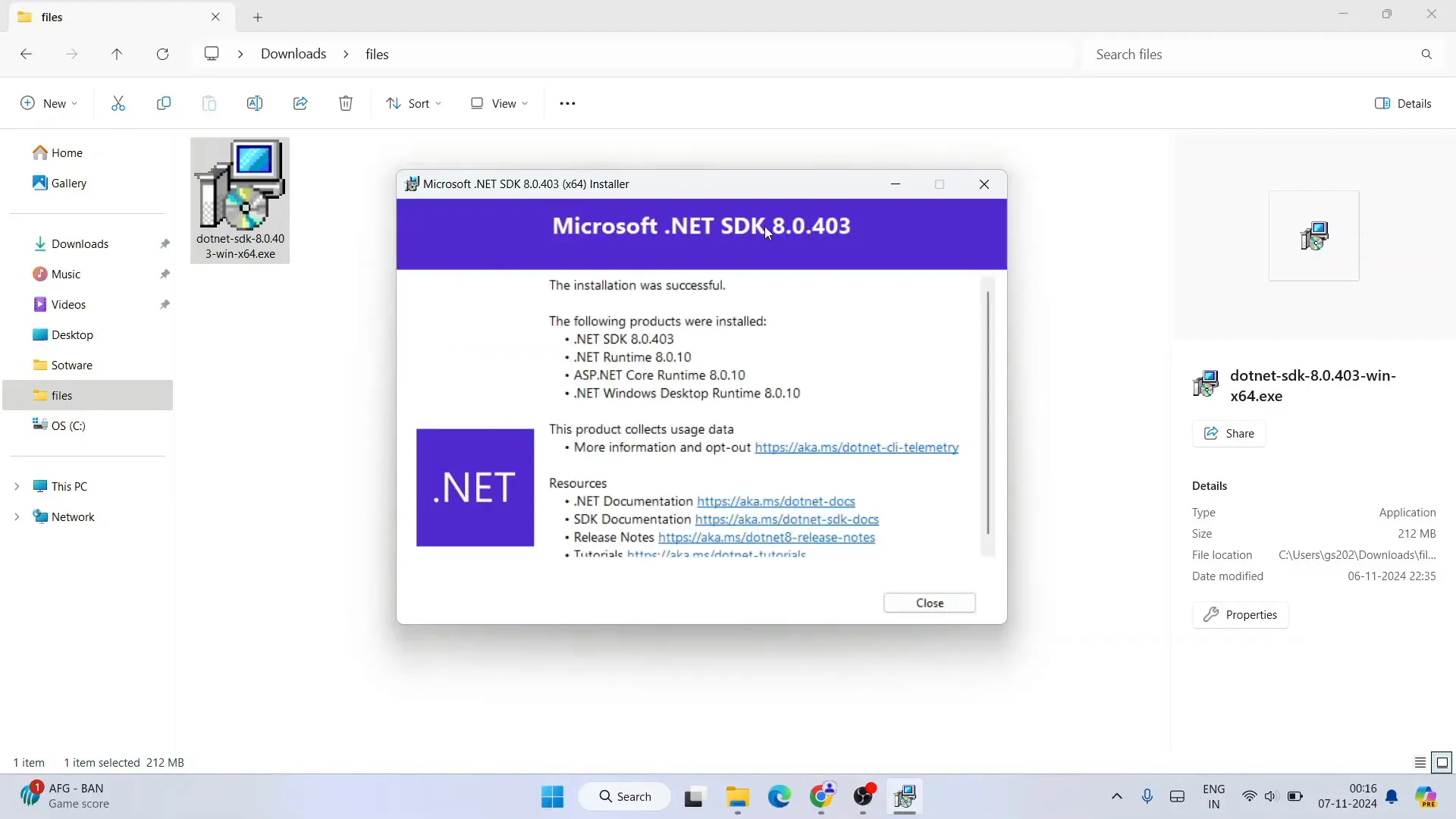
Task: Launch Microsoft Edge from the taskbar
Action: [x=780, y=797]
